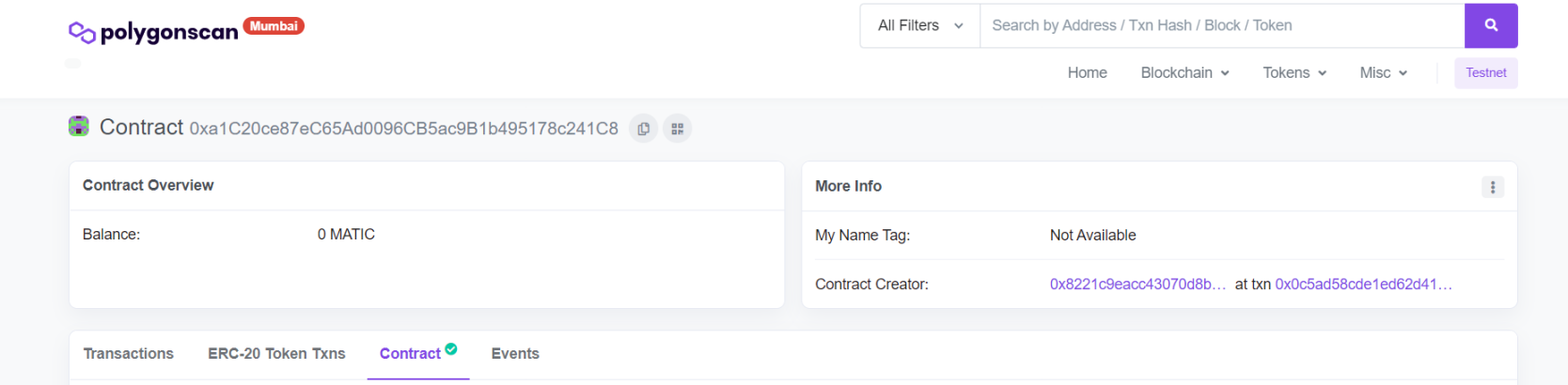Expand the Misc menu
This screenshot has height=385, width=1568.
[1383, 73]
